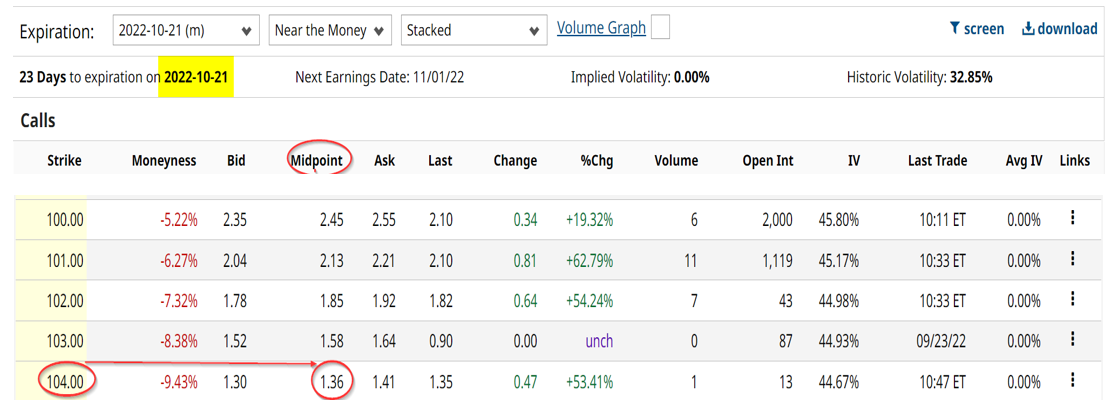
Task: Select the 104.00 strike price cell
Action: [x=64, y=380]
